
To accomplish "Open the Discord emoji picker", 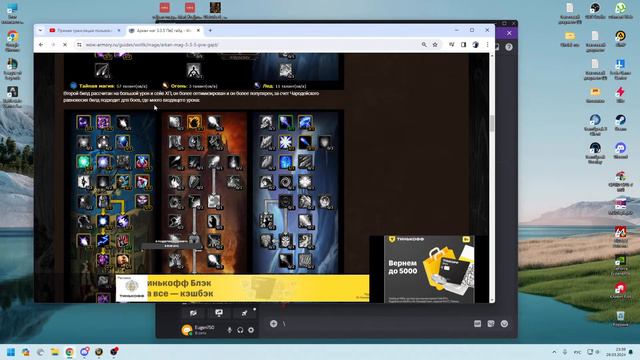I will pyautogui.click(x=504, y=324).
